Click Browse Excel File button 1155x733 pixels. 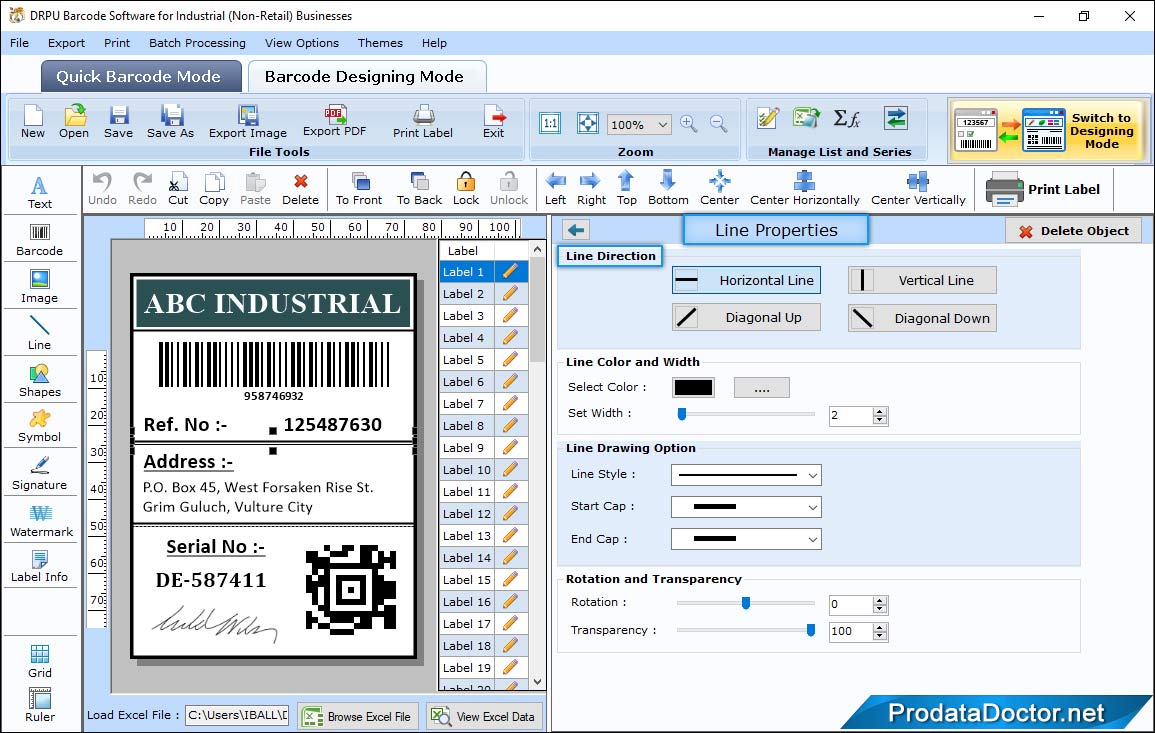tap(358, 717)
